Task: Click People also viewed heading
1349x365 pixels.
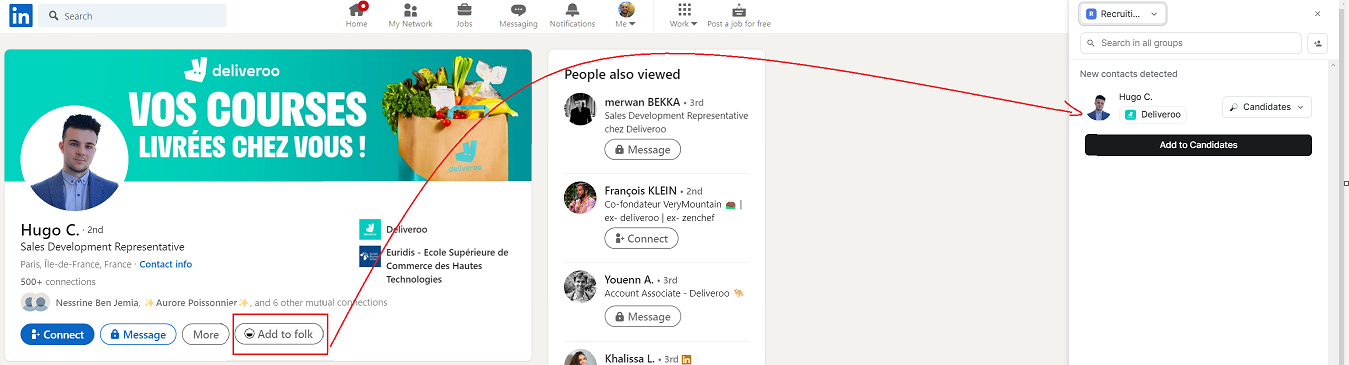Action: [622, 74]
